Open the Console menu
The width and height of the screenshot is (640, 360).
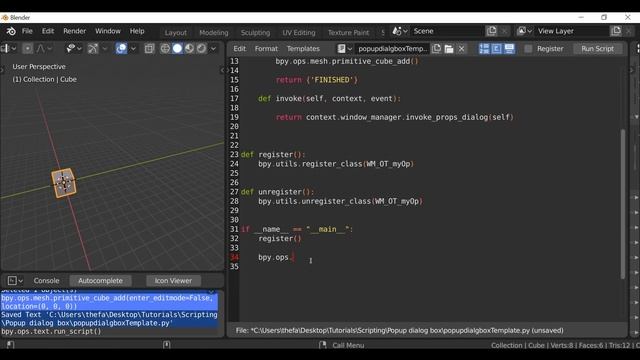click(x=47, y=280)
